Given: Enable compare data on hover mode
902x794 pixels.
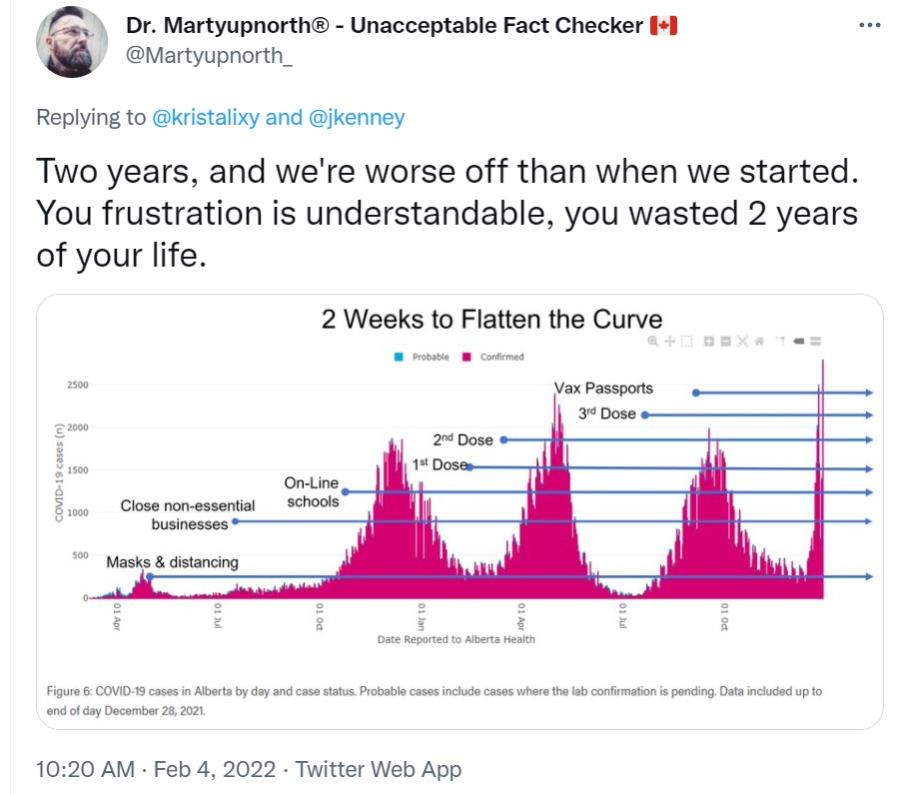Looking at the screenshot, I should tap(816, 341).
